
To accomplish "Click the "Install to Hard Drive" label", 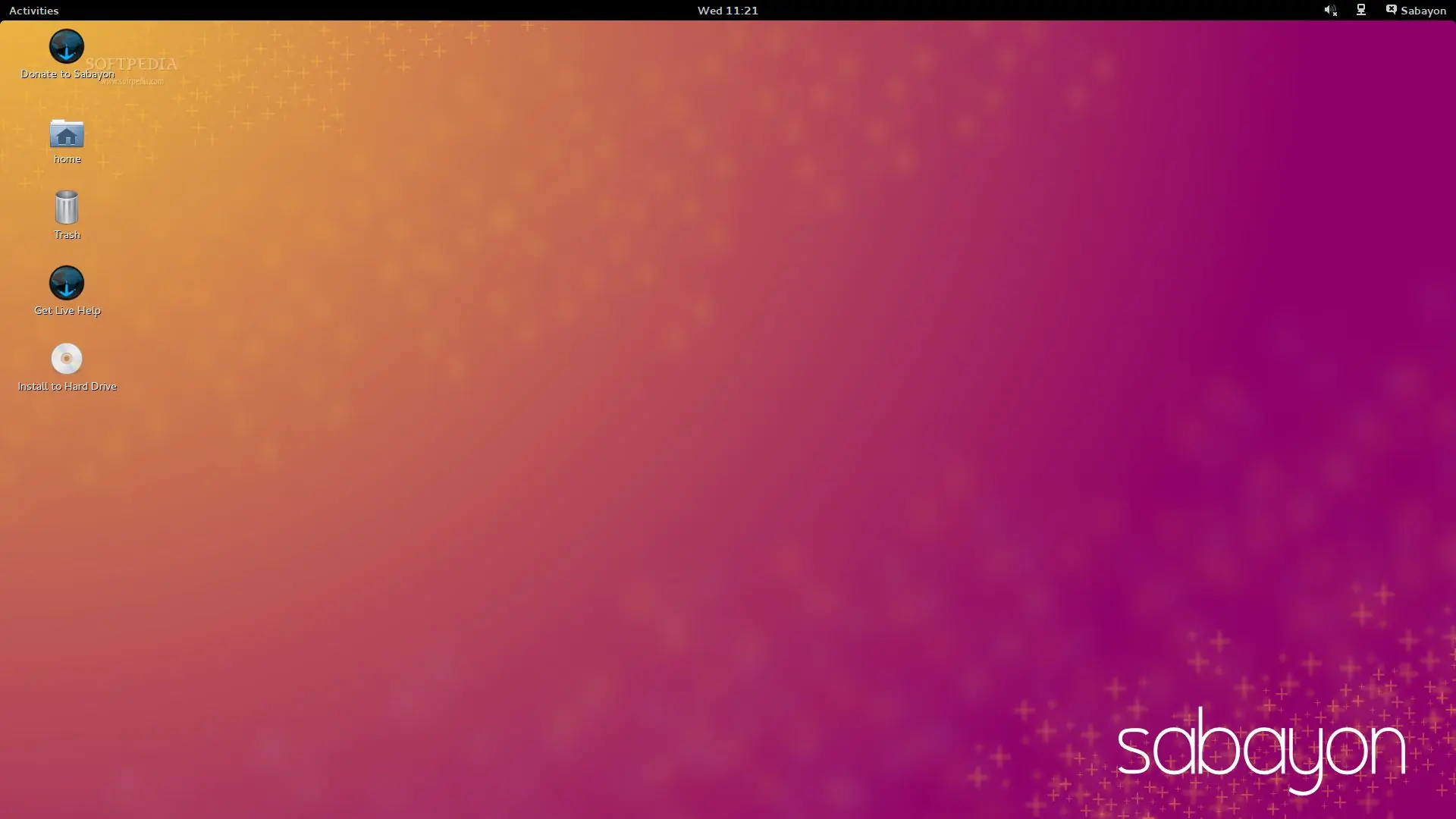I will 67,387.
